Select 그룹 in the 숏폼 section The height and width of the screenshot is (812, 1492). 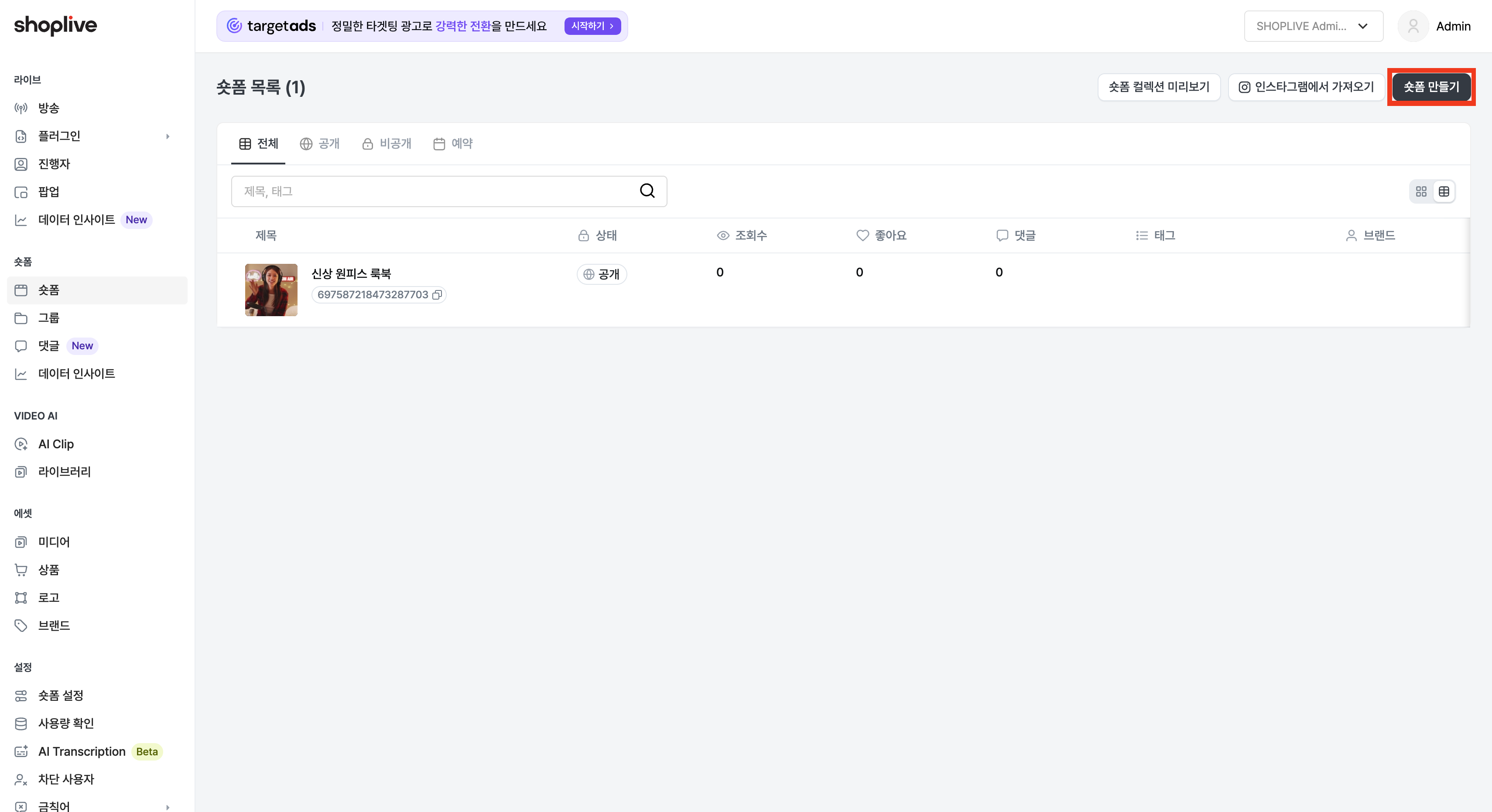(x=97, y=318)
